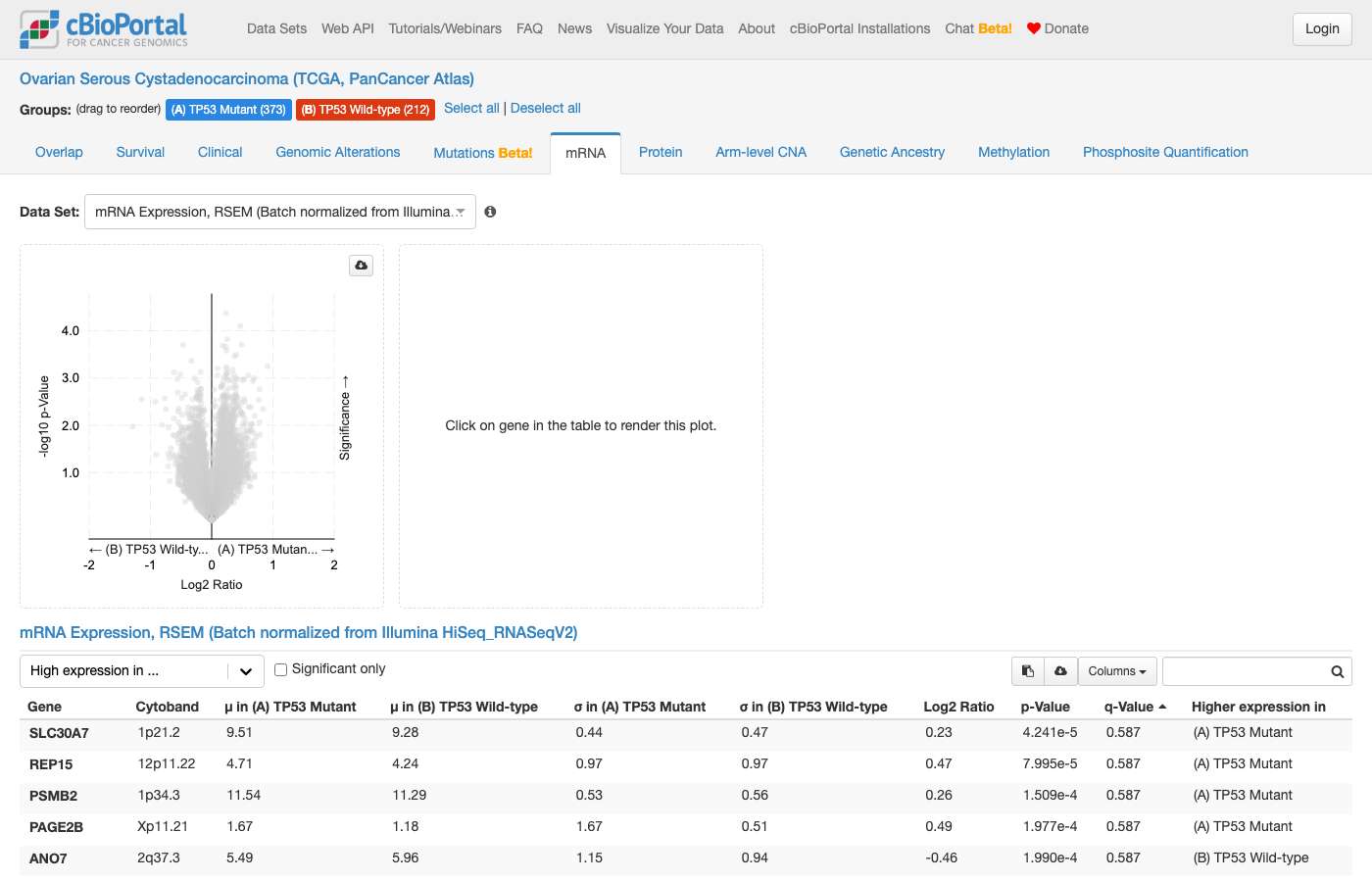The height and width of the screenshot is (882, 1372).
Task: Click the Login button
Action: (1322, 28)
